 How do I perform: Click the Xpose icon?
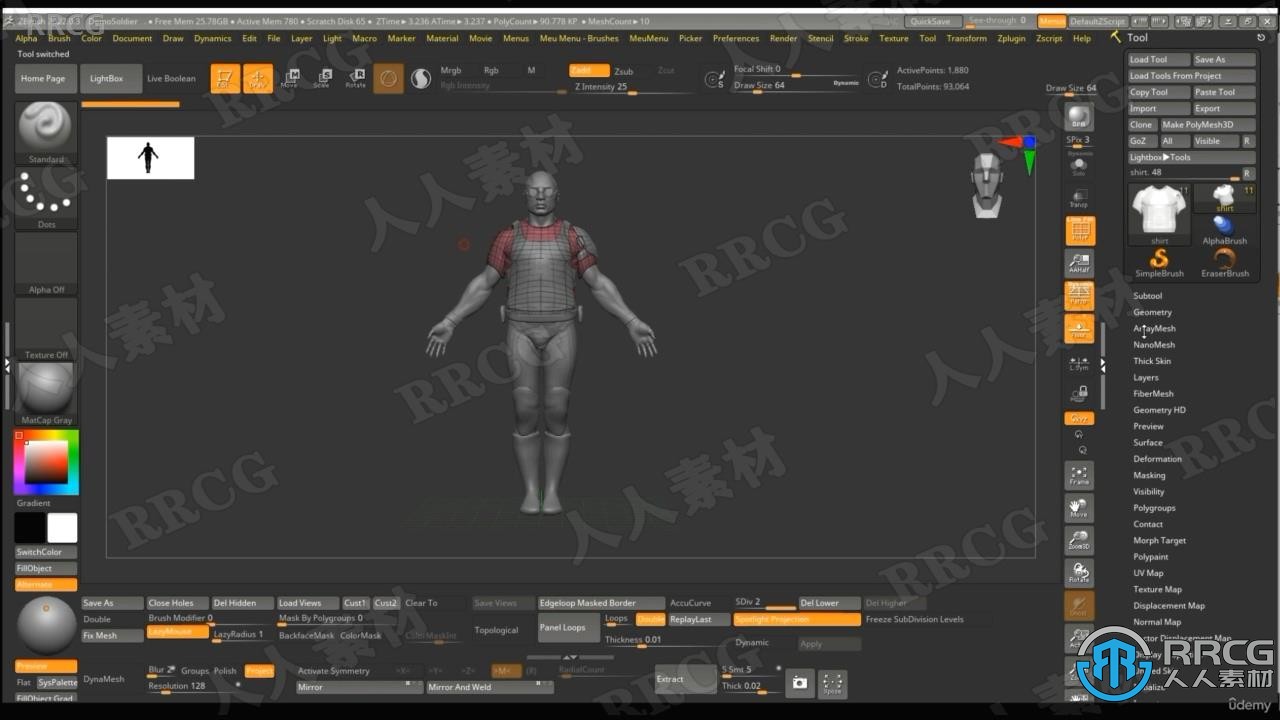(x=832, y=682)
